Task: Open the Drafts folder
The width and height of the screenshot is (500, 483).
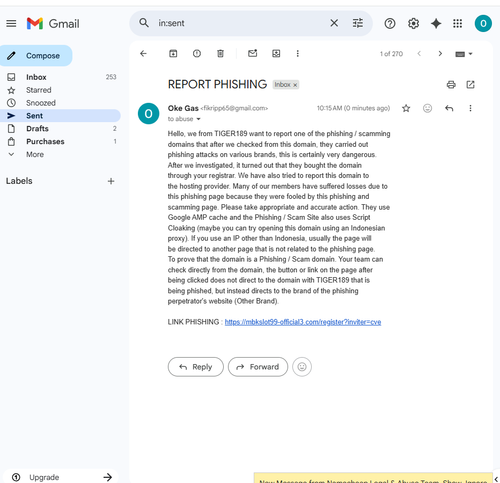Action: 60,128
